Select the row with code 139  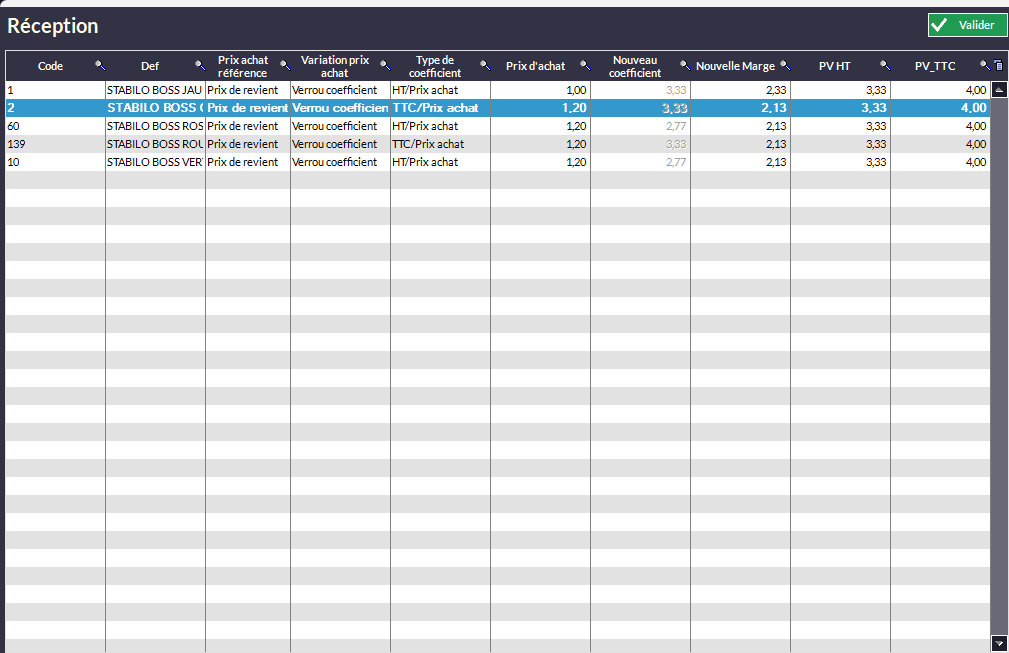click(55, 144)
